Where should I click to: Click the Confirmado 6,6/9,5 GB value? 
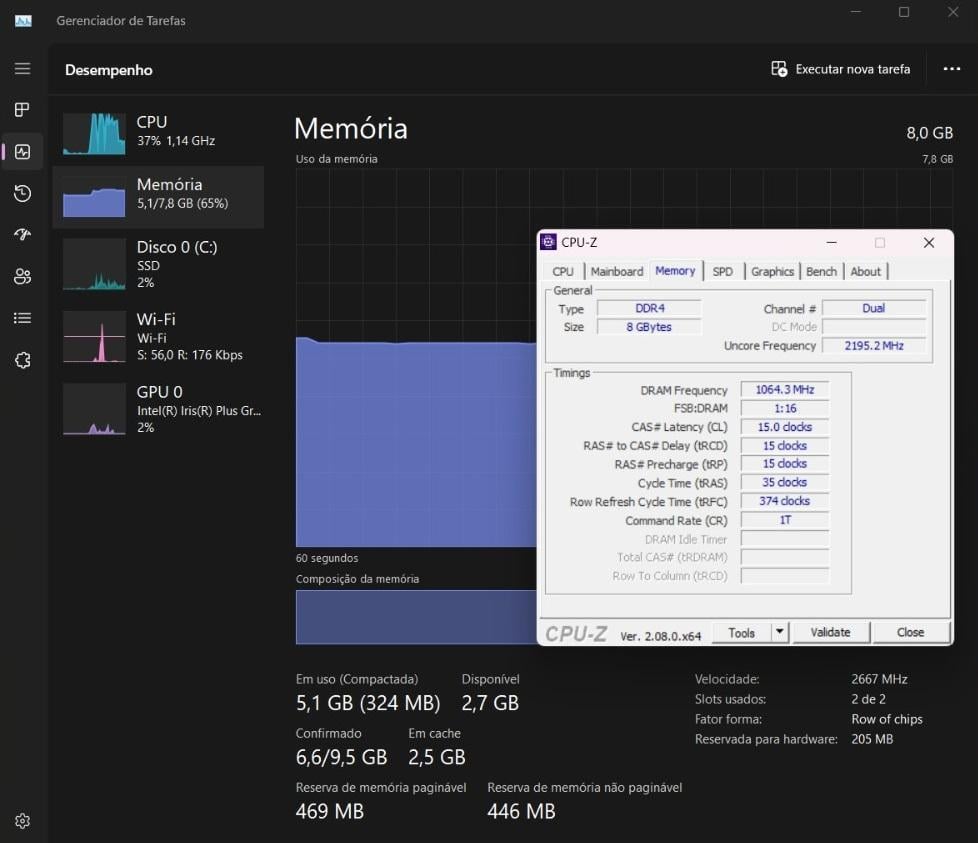[341, 757]
